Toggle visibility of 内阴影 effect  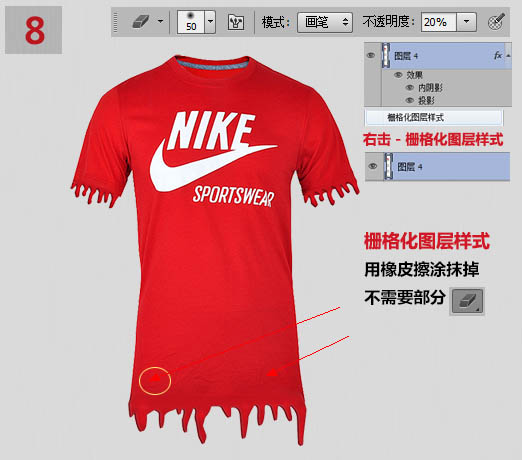[x=410, y=88]
